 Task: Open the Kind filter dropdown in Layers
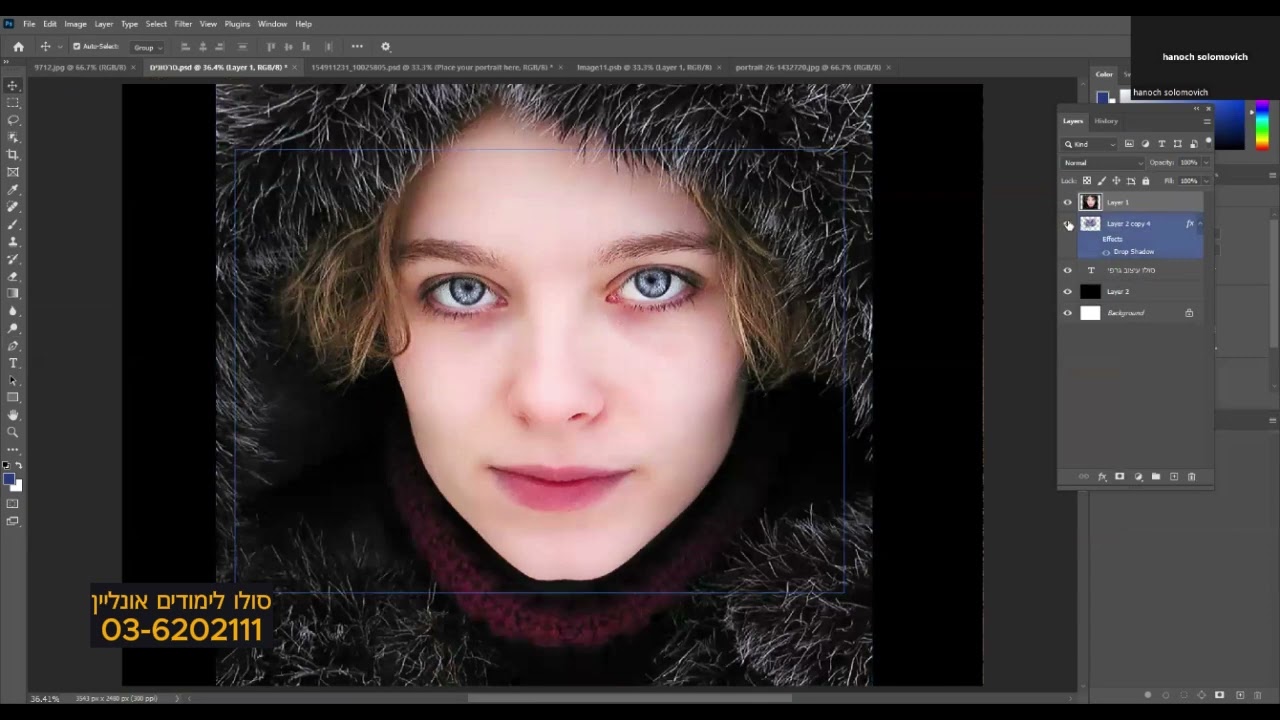pyautogui.click(x=1090, y=144)
